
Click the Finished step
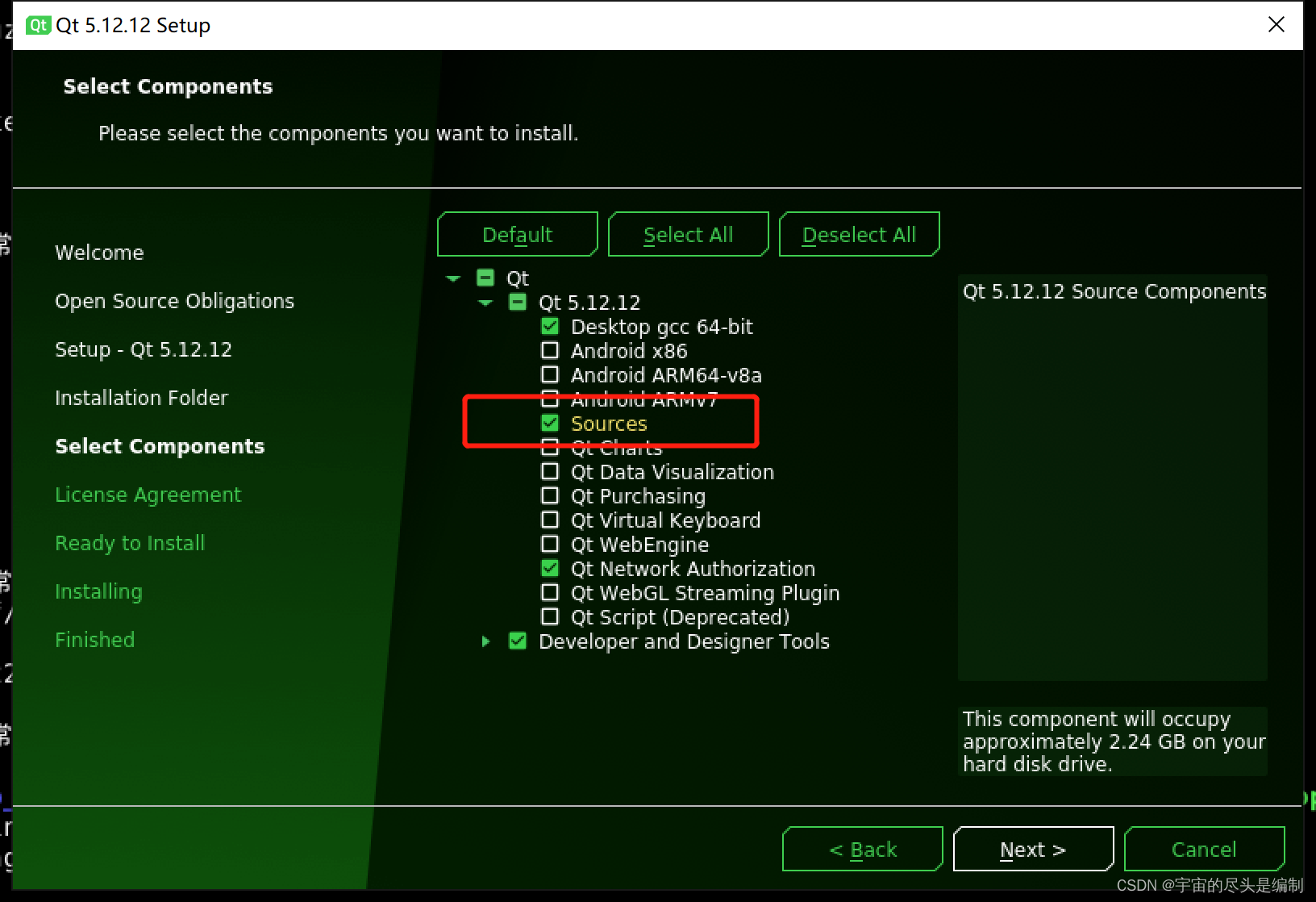94,640
